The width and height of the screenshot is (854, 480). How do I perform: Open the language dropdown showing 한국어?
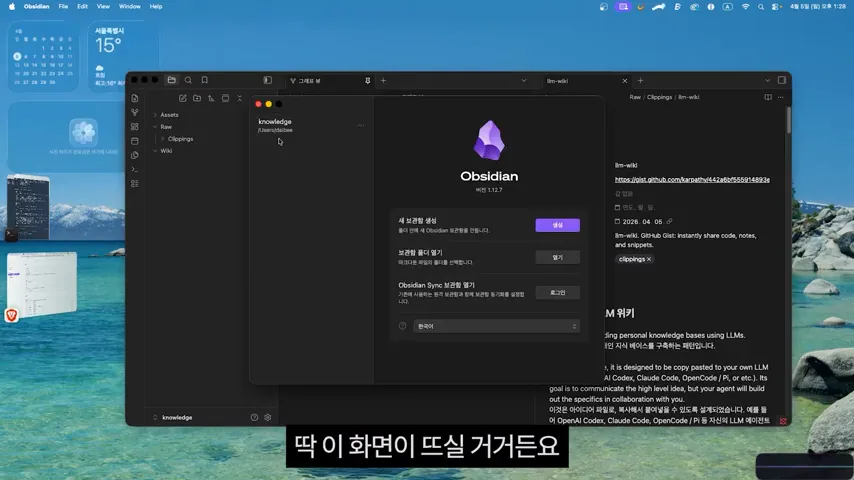coord(496,326)
